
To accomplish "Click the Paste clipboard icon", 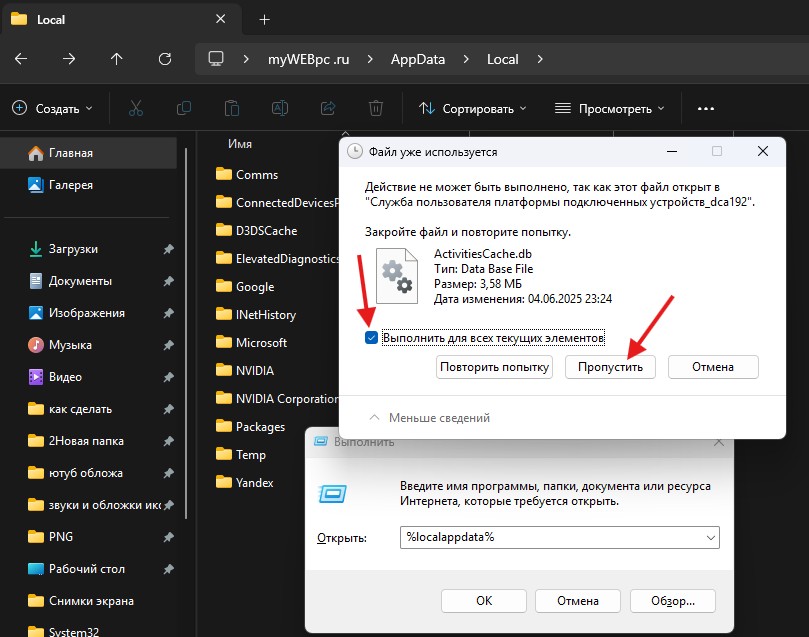I will pyautogui.click(x=232, y=108).
